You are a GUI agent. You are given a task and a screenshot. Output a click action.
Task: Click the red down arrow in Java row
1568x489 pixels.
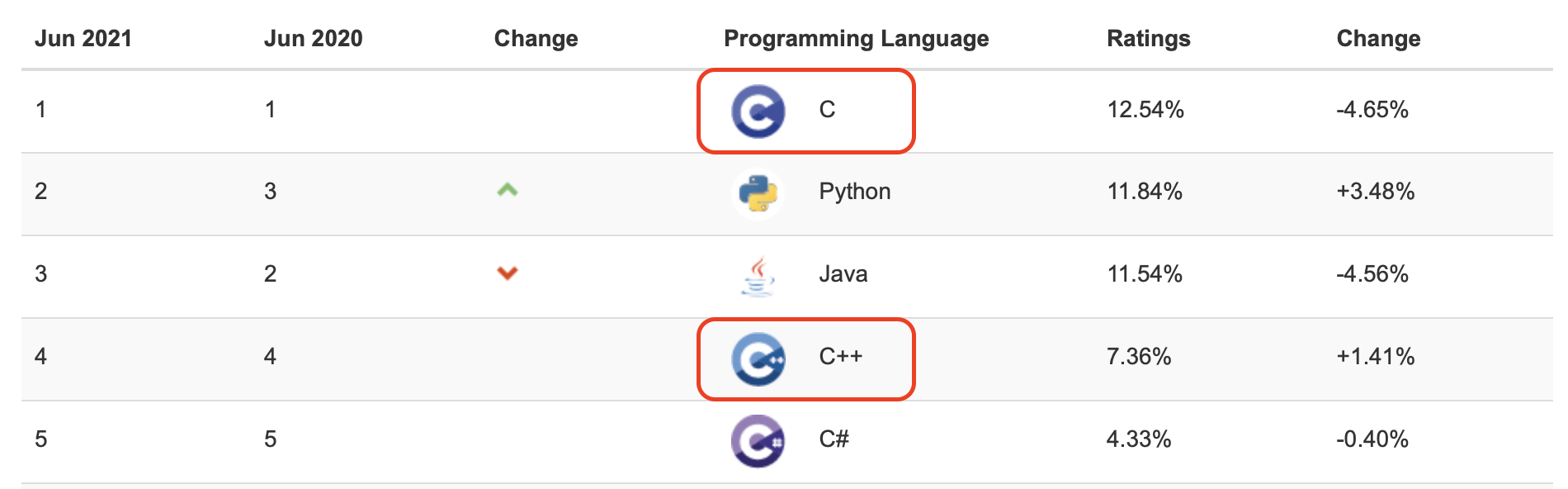pyautogui.click(x=508, y=273)
